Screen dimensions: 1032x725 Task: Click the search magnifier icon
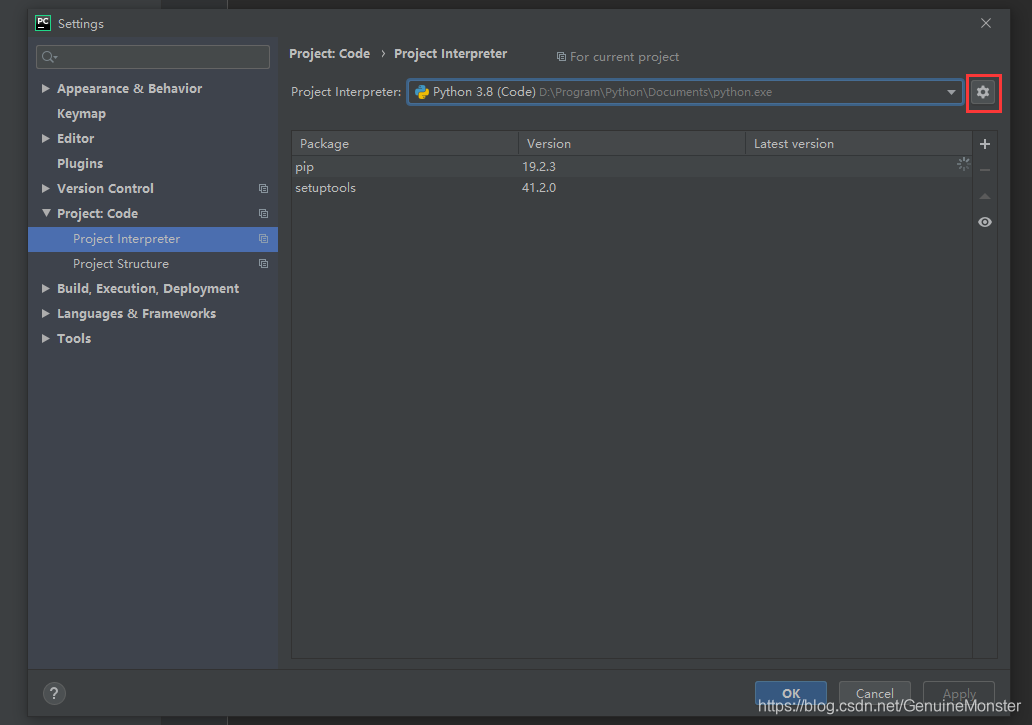click(49, 57)
